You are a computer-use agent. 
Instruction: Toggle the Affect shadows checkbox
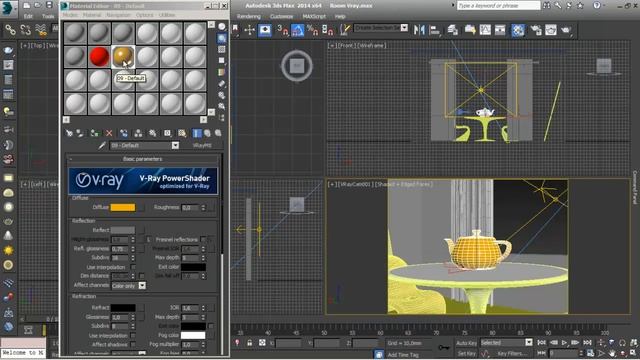tap(133, 344)
